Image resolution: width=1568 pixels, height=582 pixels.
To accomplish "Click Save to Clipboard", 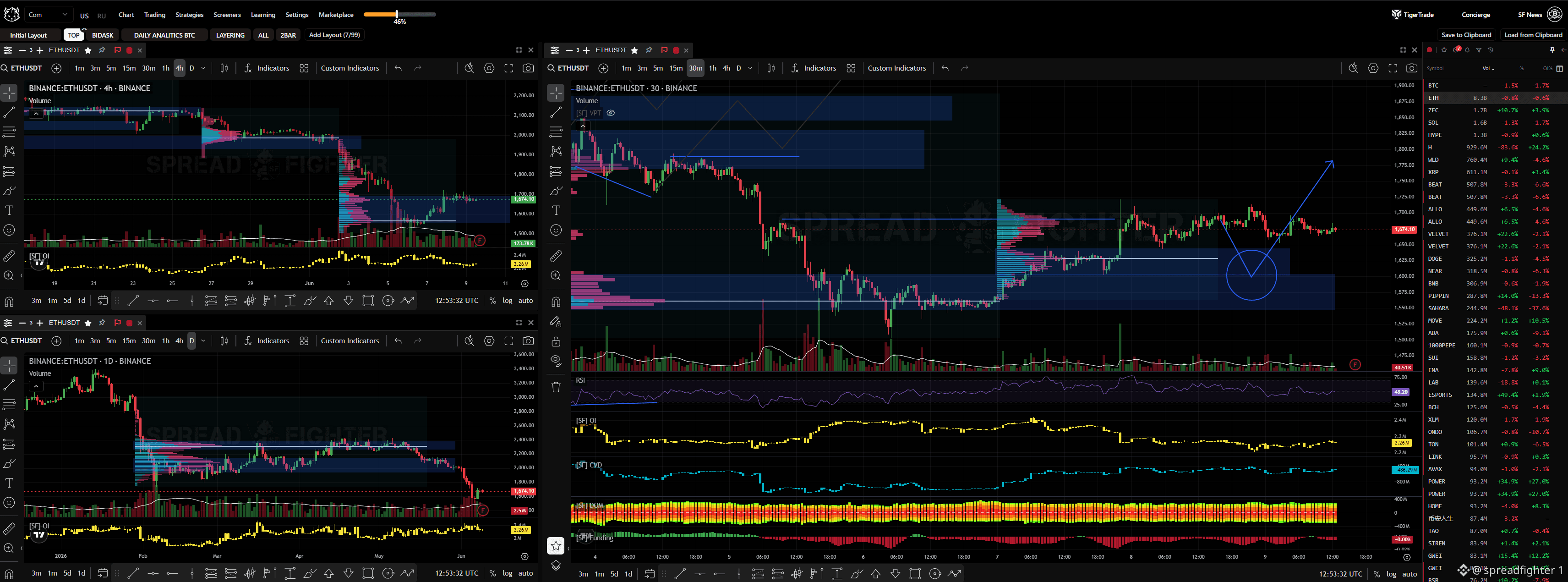I will click(1466, 35).
